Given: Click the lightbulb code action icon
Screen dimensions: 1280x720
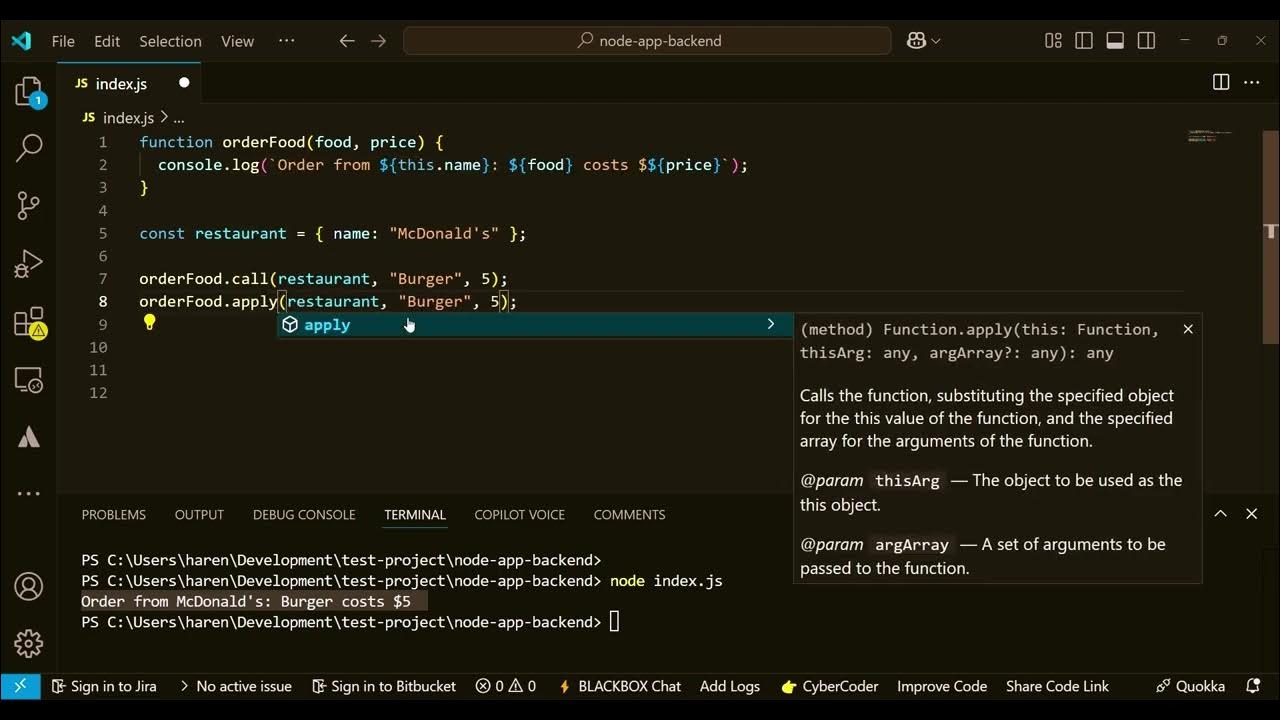Looking at the screenshot, I should coord(149,322).
